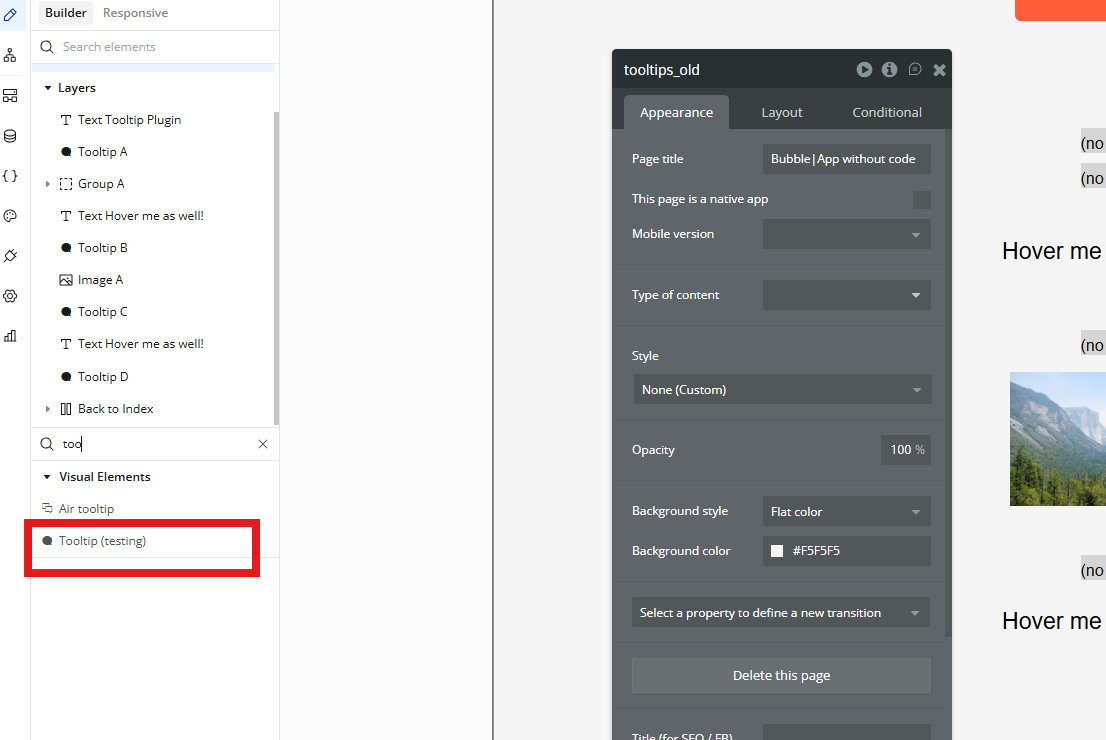
Task: Collapse the Layers section
Action: (x=47, y=88)
